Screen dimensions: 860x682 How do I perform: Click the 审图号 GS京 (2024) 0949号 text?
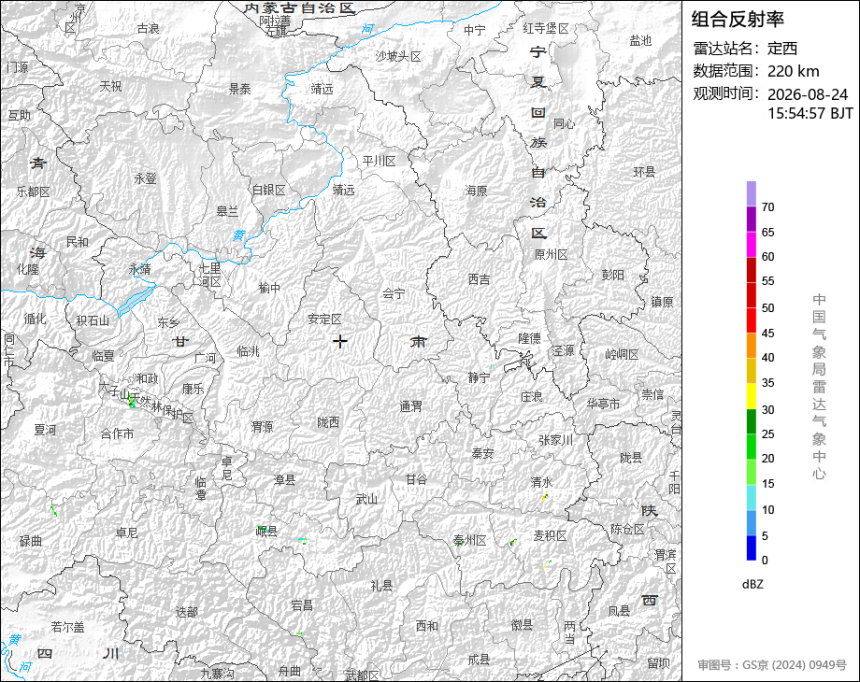(772, 665)
